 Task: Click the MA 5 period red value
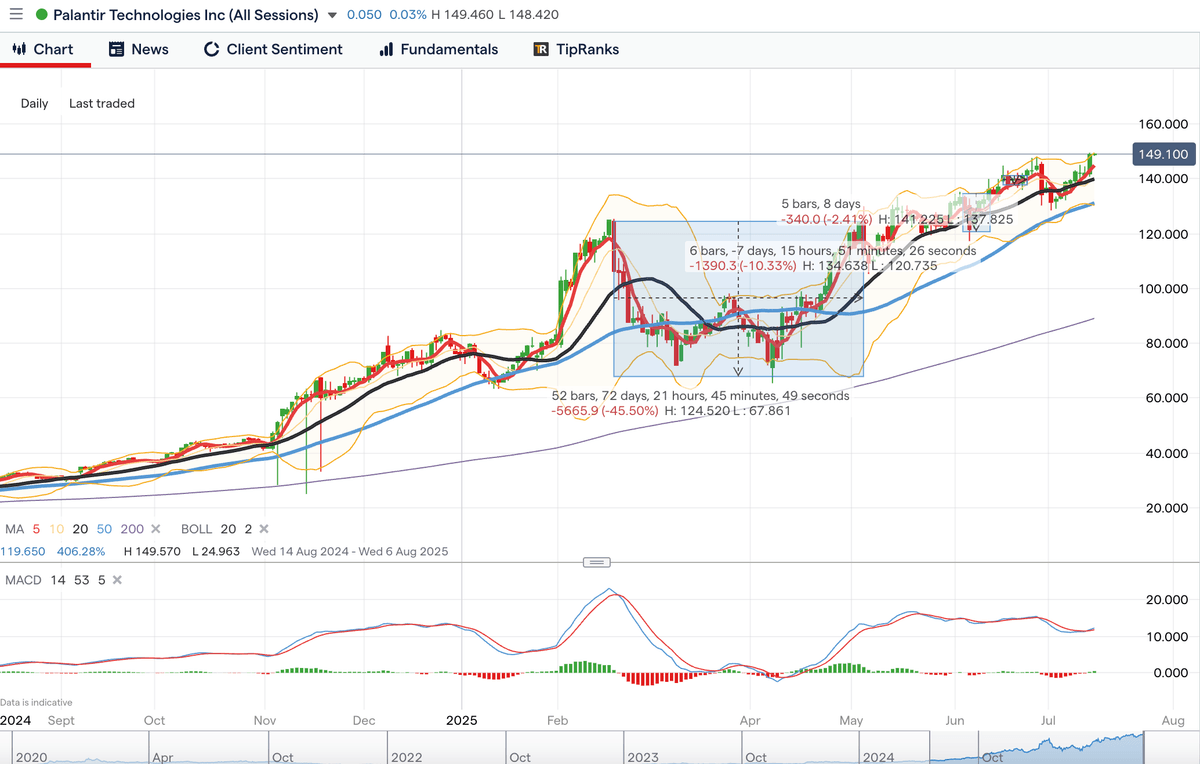coord(36,529)
